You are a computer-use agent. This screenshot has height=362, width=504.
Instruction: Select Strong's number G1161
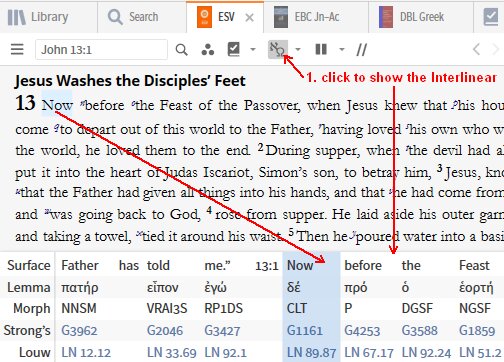(x=305, y=331)
